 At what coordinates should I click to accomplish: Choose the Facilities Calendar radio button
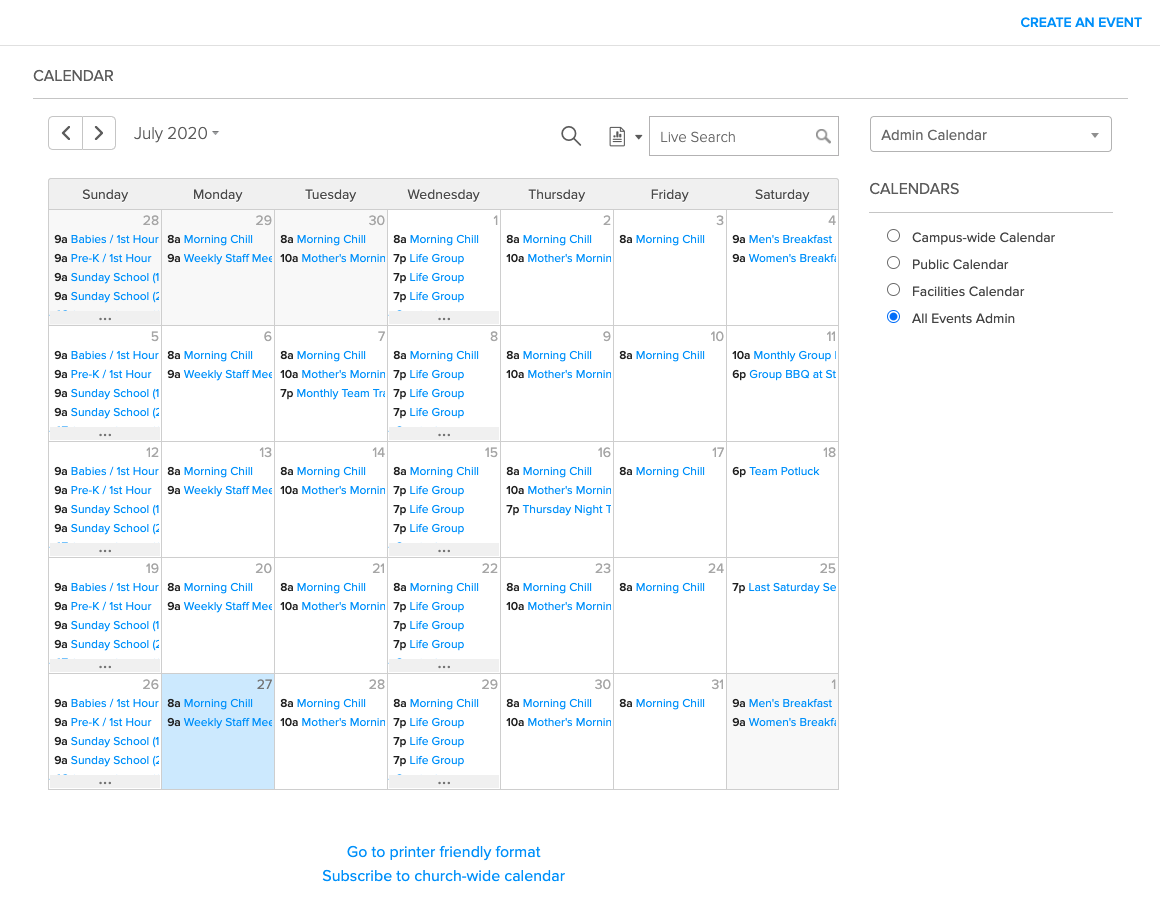click(893, 291)
